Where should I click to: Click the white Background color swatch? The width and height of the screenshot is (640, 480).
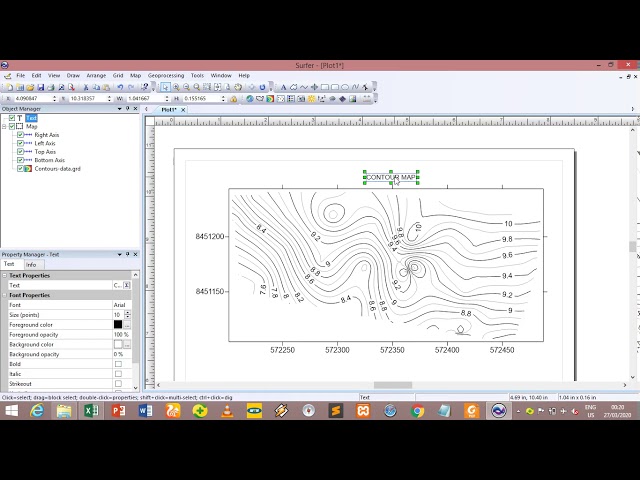(x=118, y=344)
